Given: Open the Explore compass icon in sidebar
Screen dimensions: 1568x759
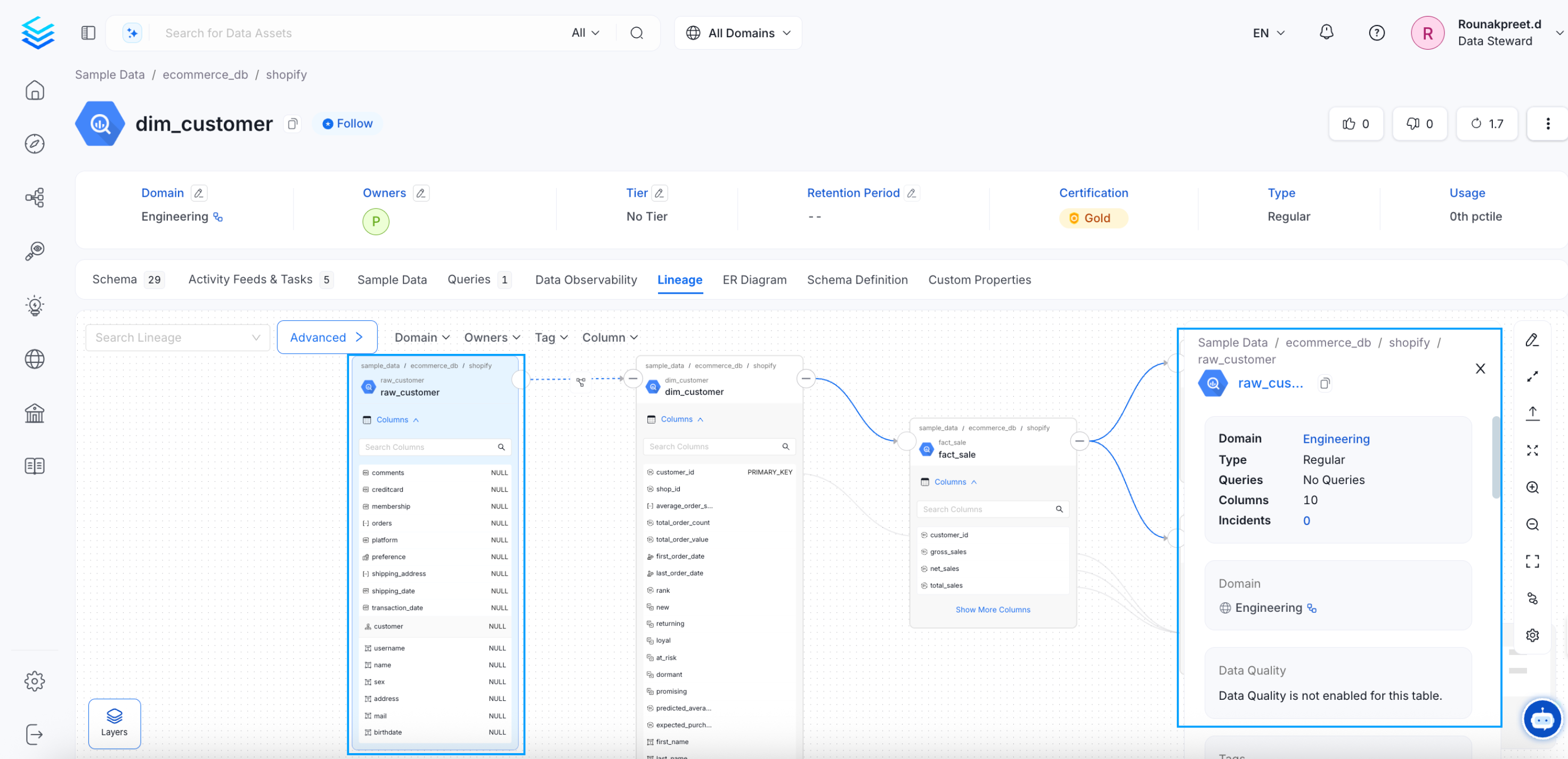Looking at the screenshot, I should (x=35, y=144).
